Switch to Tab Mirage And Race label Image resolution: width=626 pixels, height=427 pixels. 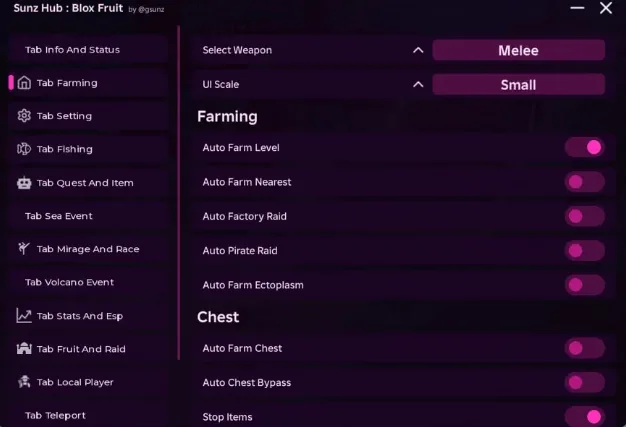tap(88, 249)
